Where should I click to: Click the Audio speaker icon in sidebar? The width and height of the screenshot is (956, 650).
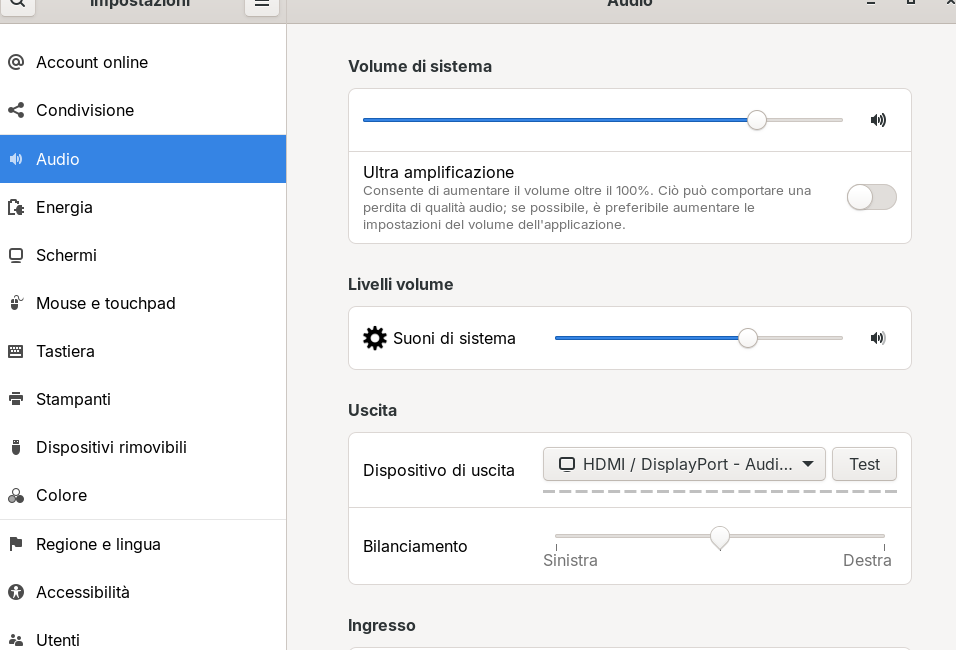pyautogui.click(x=16, y=159)
